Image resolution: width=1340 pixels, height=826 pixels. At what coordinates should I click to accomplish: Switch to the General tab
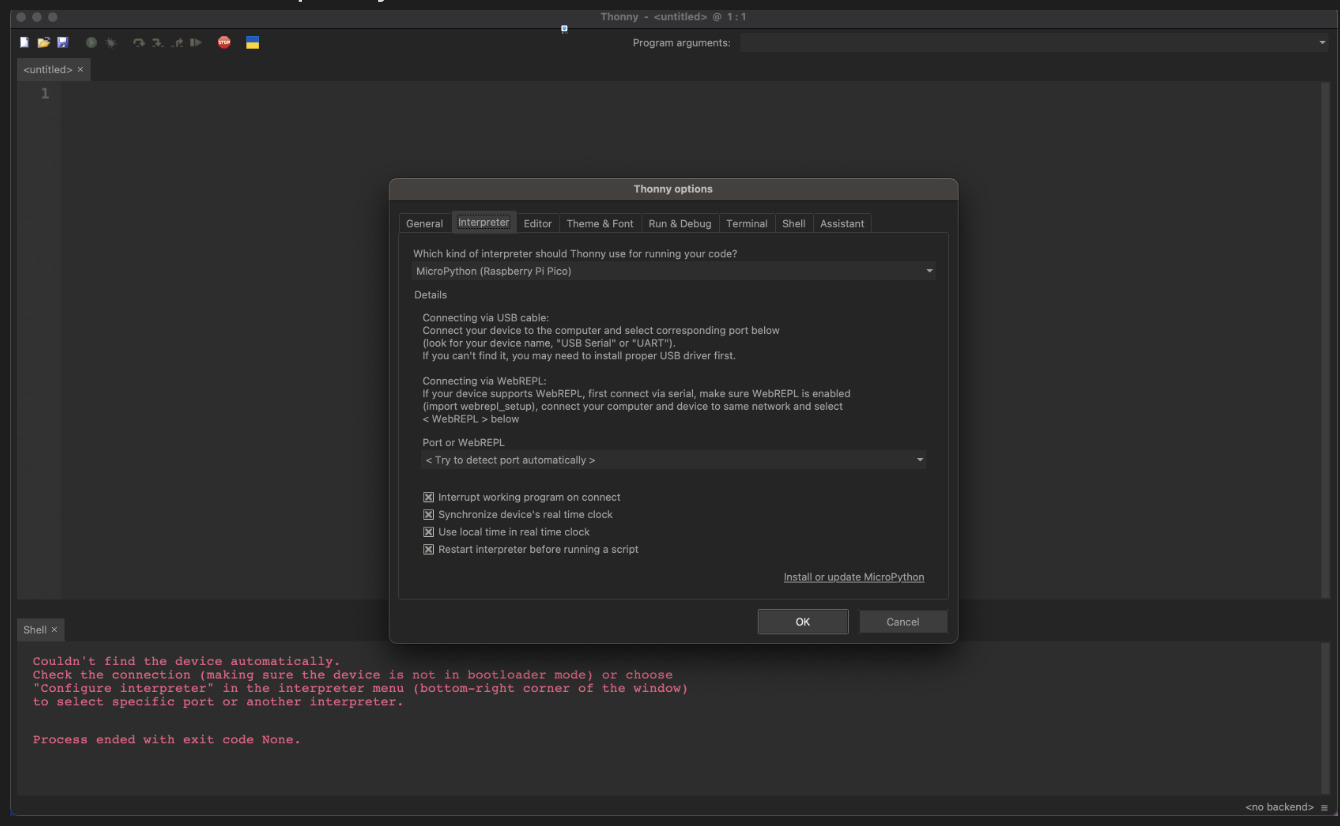click(x=425, y=224)
